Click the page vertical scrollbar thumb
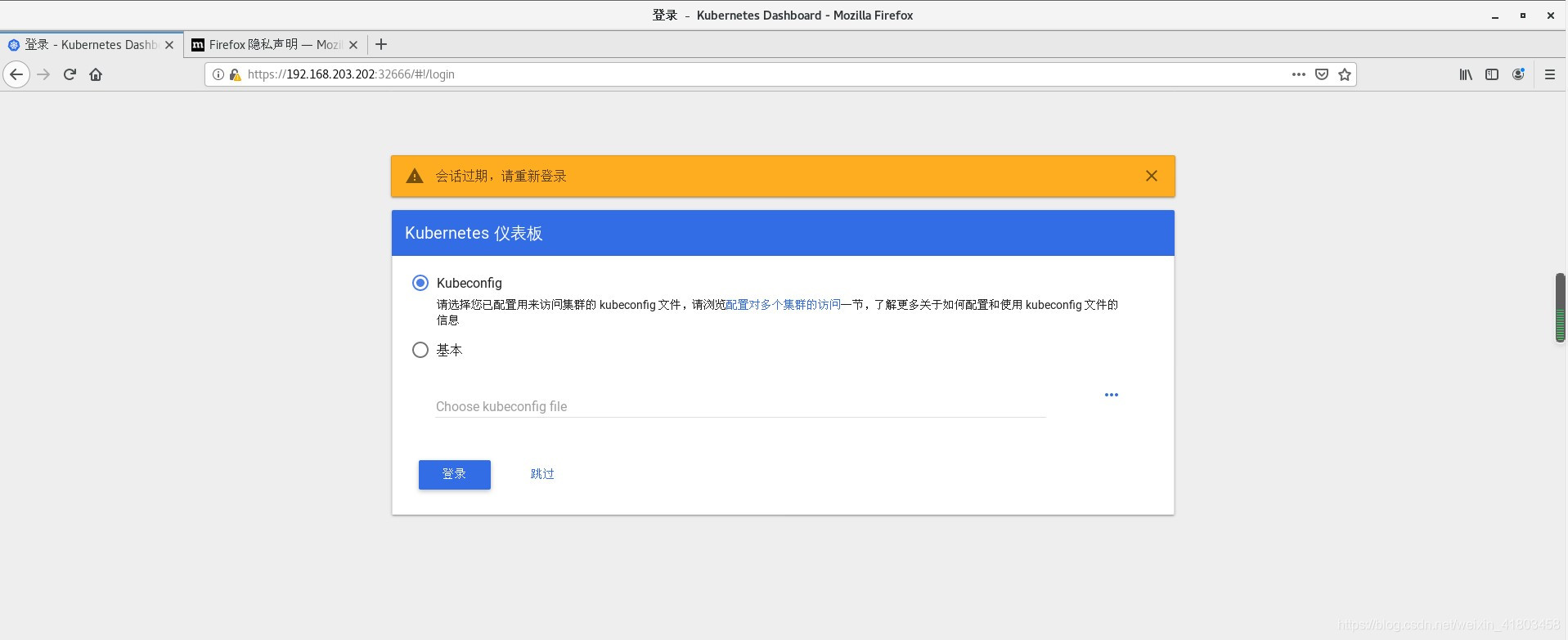Image resolution: width=1568 pixels, height=640 pixels. pos(1561,307)
